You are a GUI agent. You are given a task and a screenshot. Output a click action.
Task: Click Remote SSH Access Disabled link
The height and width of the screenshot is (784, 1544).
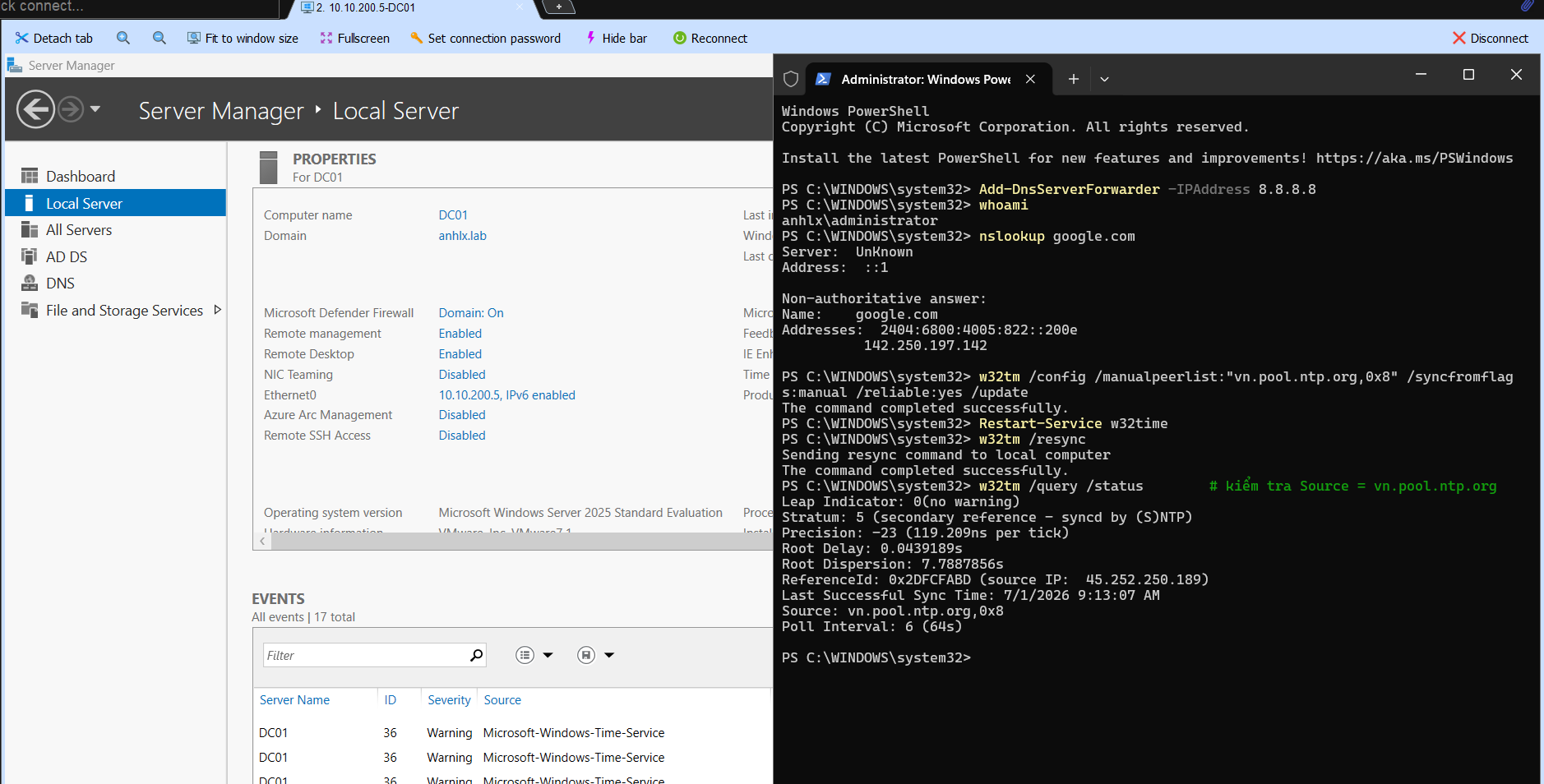(462, 436)
